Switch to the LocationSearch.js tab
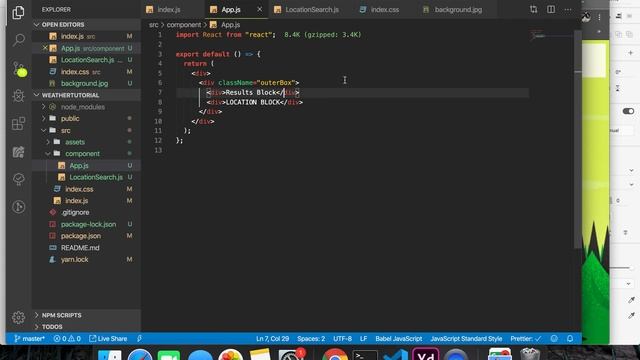The width and height of the screenshot is (640, 360). point(311,9)
